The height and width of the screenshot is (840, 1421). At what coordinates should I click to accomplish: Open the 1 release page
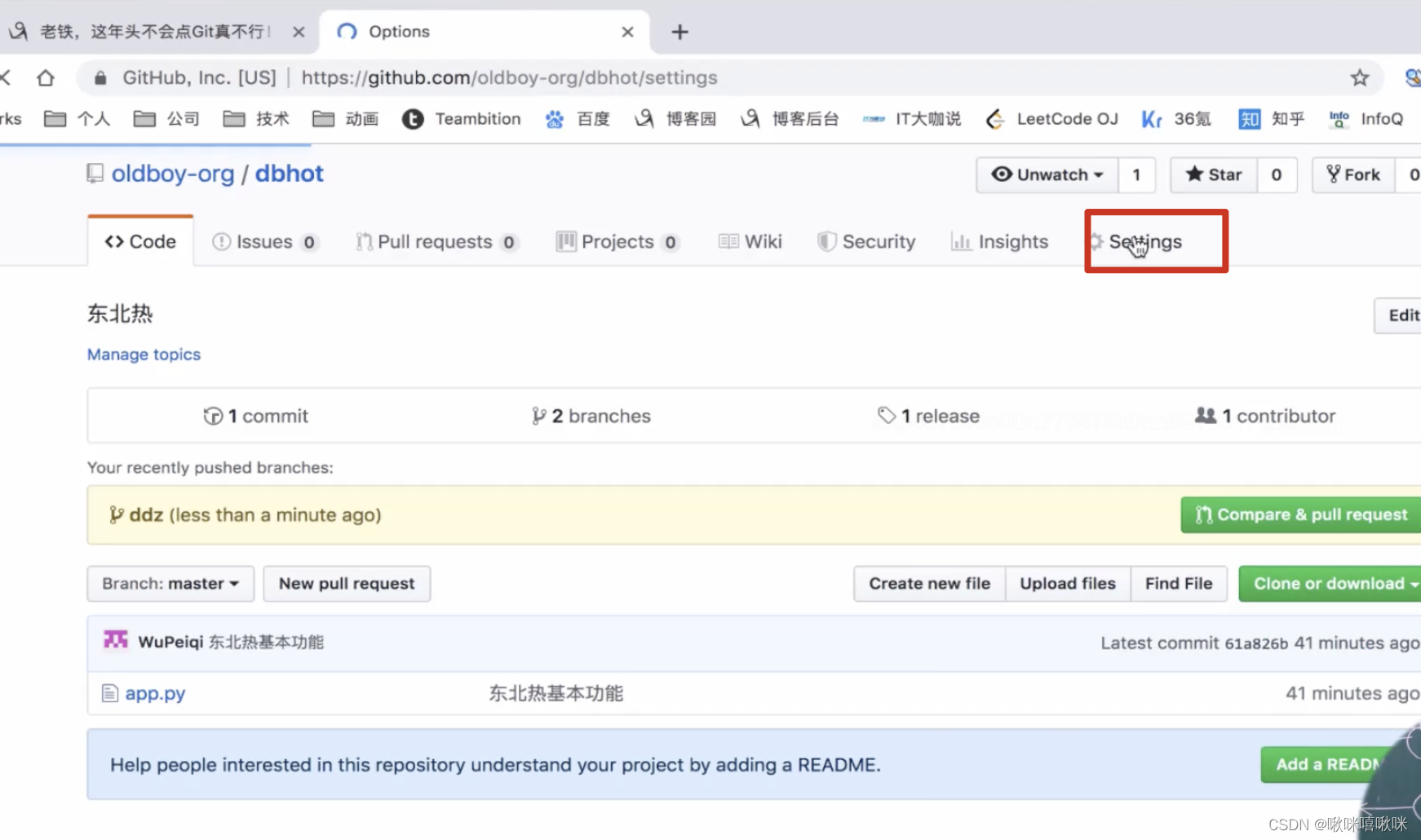point(928,416)
